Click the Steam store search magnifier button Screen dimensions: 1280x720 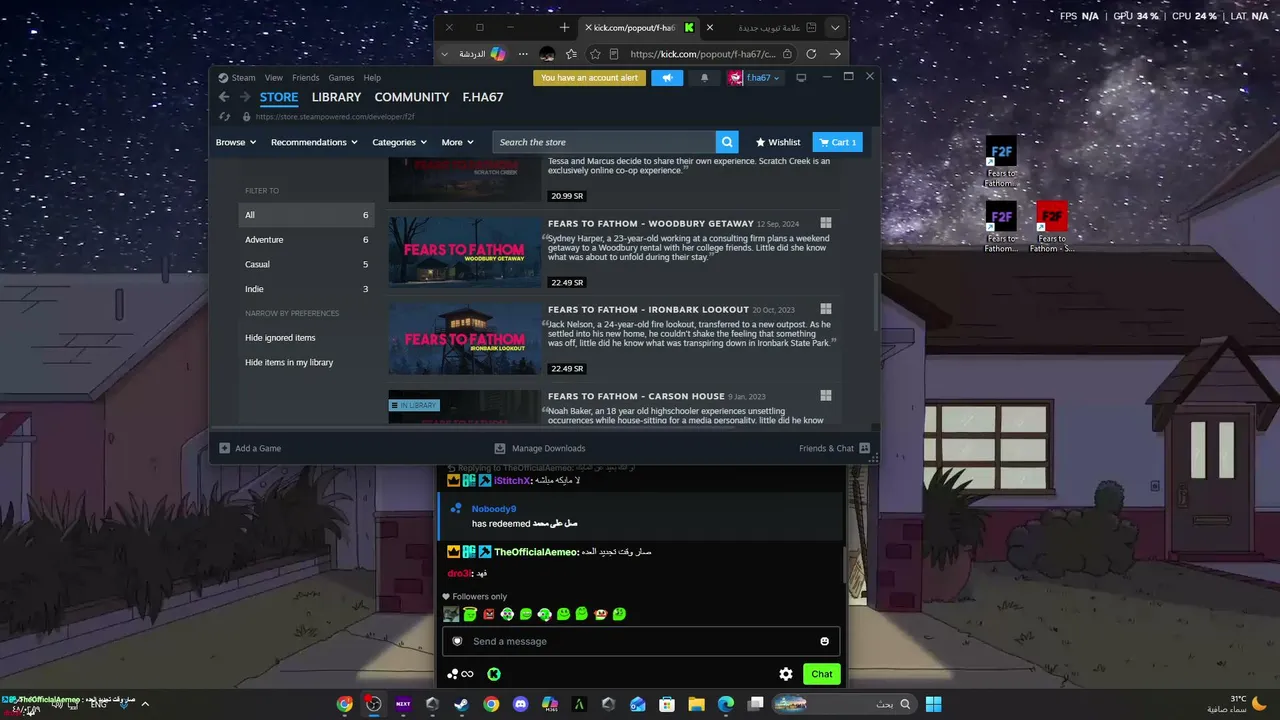(x=727, y=142)
